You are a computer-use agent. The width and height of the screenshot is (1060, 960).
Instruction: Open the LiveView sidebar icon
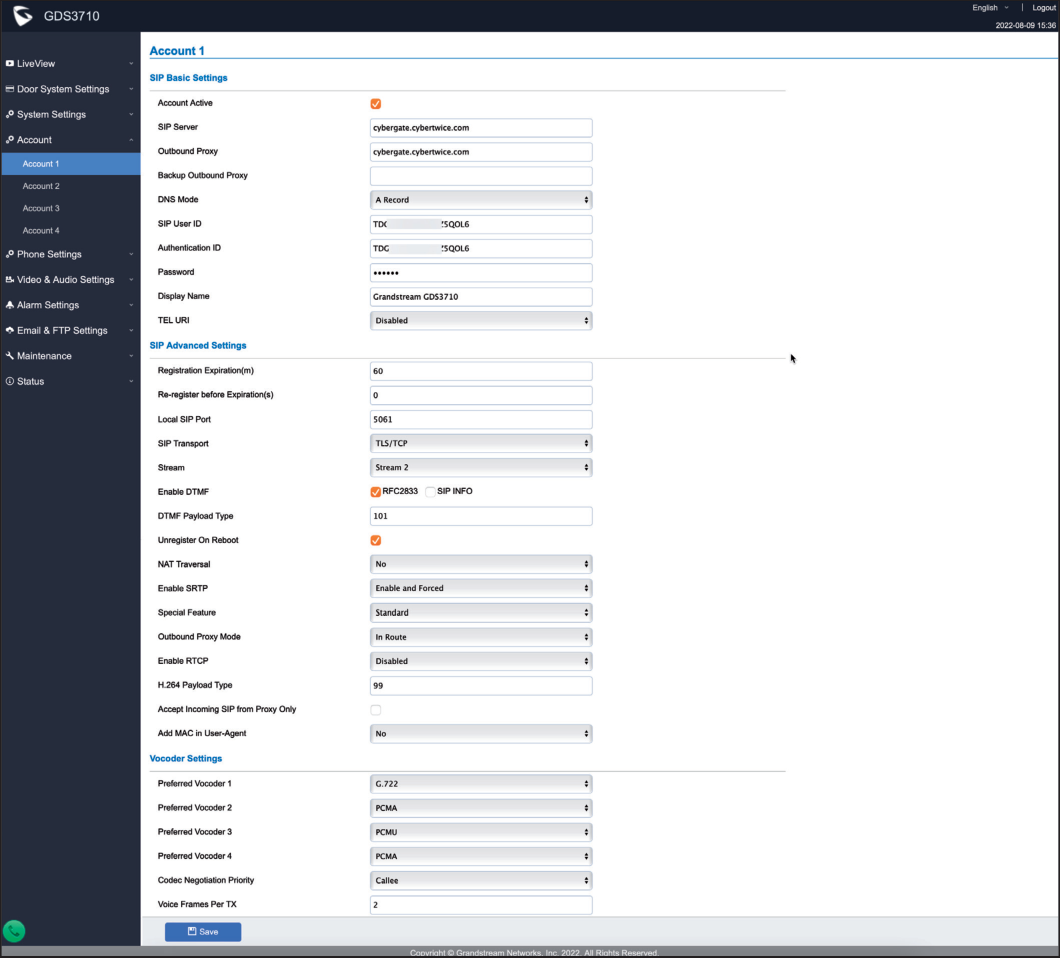[12, 63]
